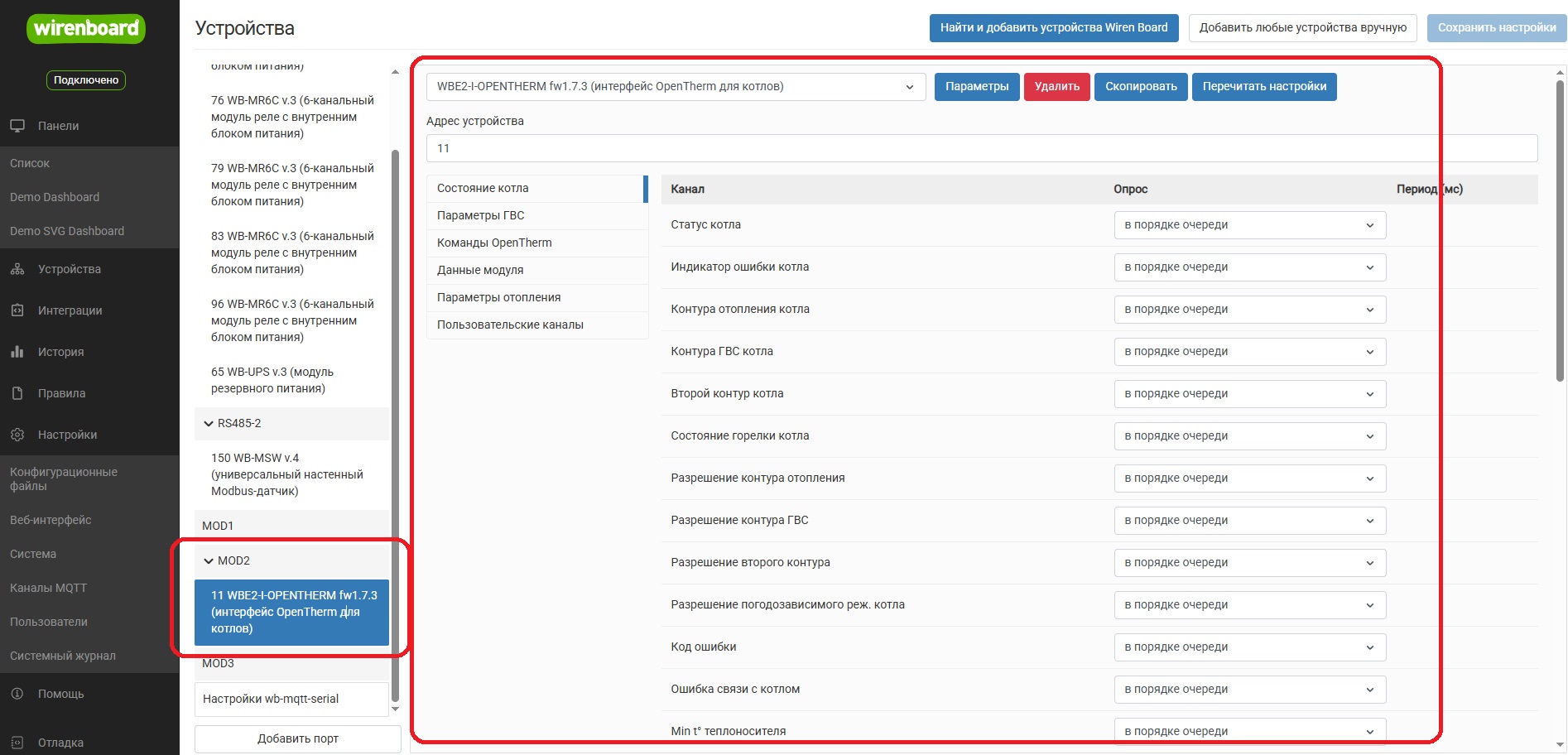This screenshot has height=755, width=1568.
Task: Click the Правила document icon
Action: point(17,393)
